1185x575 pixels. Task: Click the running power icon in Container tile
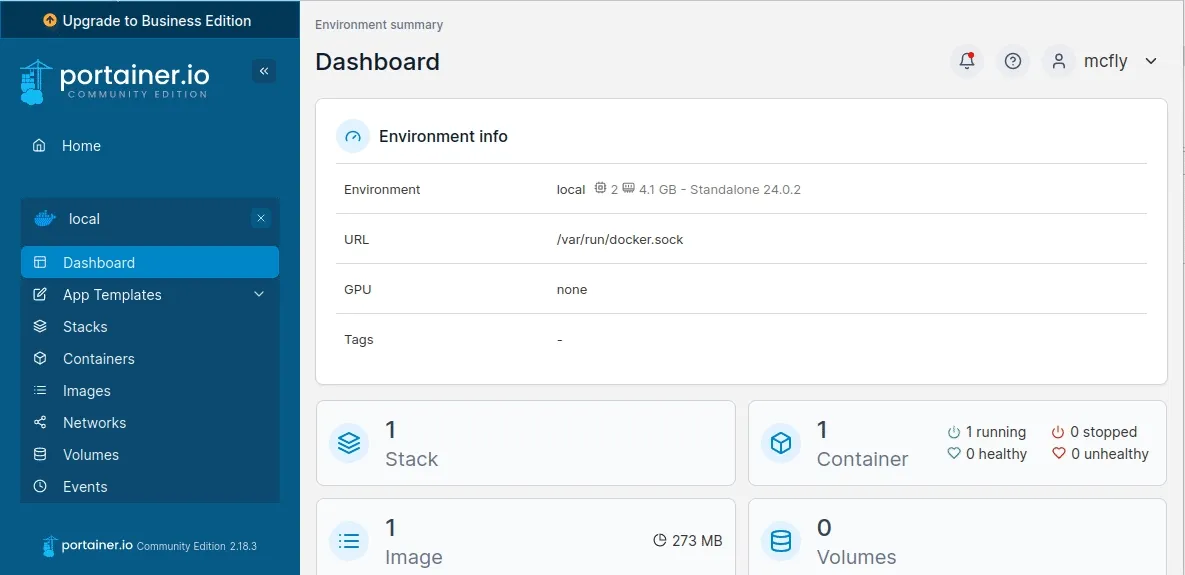[x=954, y=432]
